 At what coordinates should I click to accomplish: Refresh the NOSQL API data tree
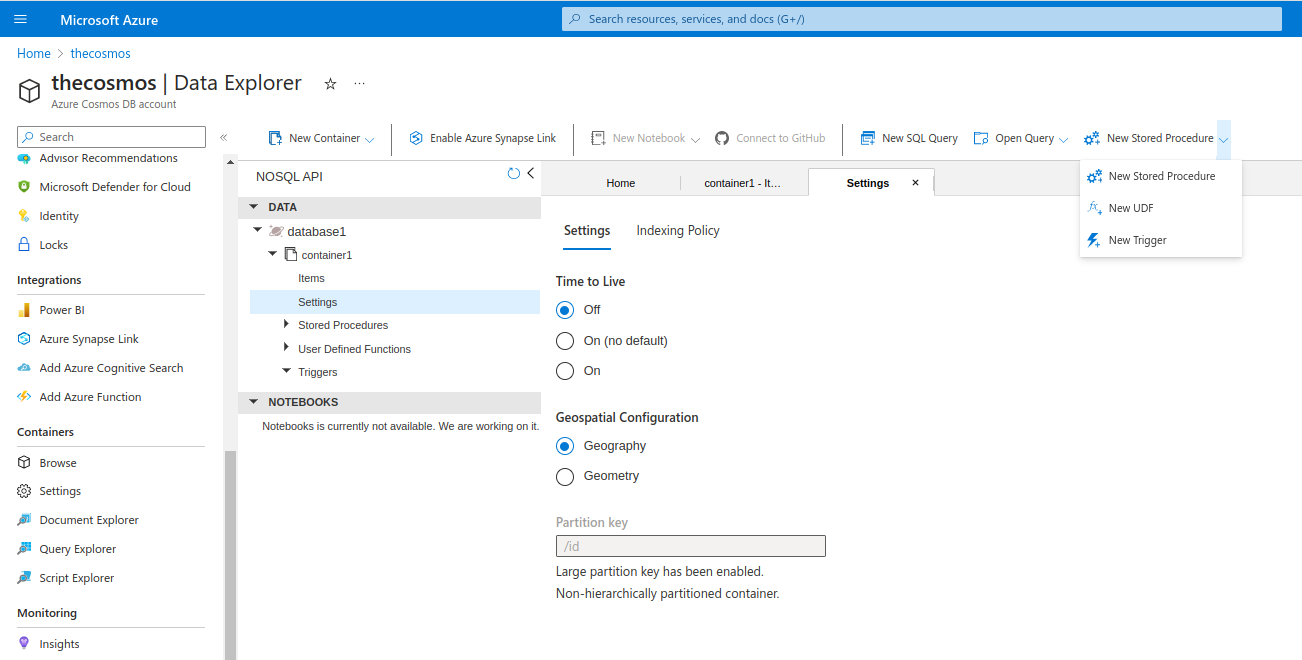514,174
